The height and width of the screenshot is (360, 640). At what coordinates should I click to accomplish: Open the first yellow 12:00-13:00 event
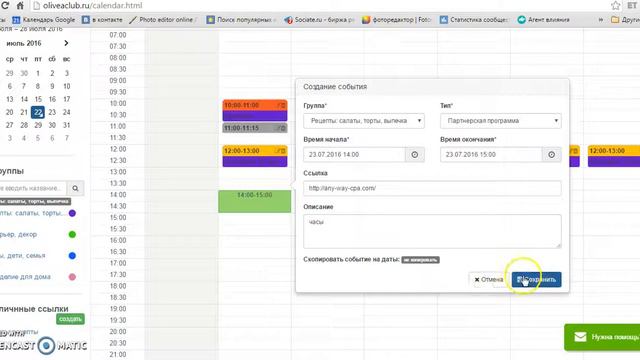(x=255, y=156)
